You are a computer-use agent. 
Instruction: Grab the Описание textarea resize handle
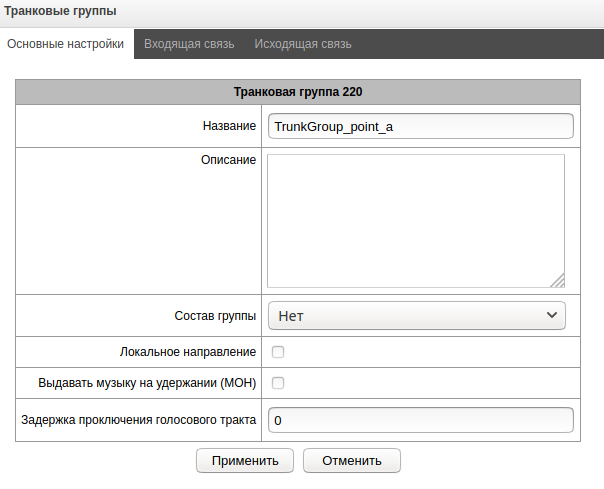557,281
